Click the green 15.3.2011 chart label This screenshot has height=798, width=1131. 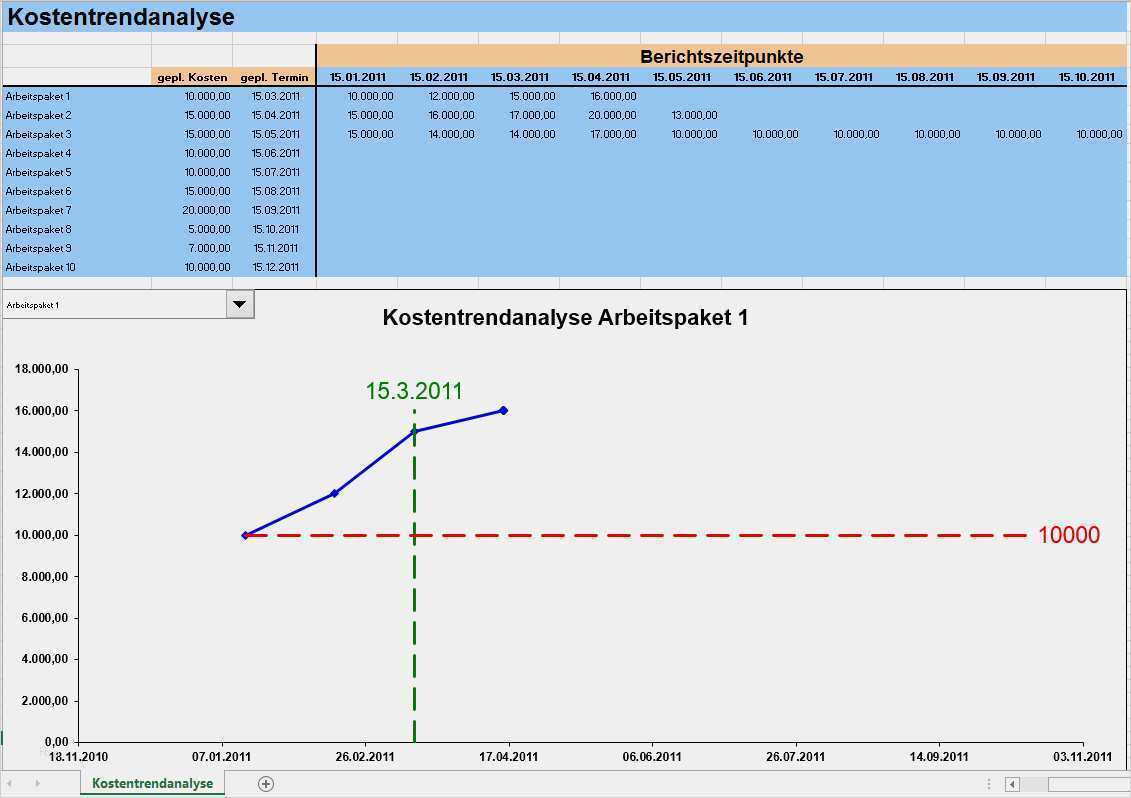click(x=414, y=391)
